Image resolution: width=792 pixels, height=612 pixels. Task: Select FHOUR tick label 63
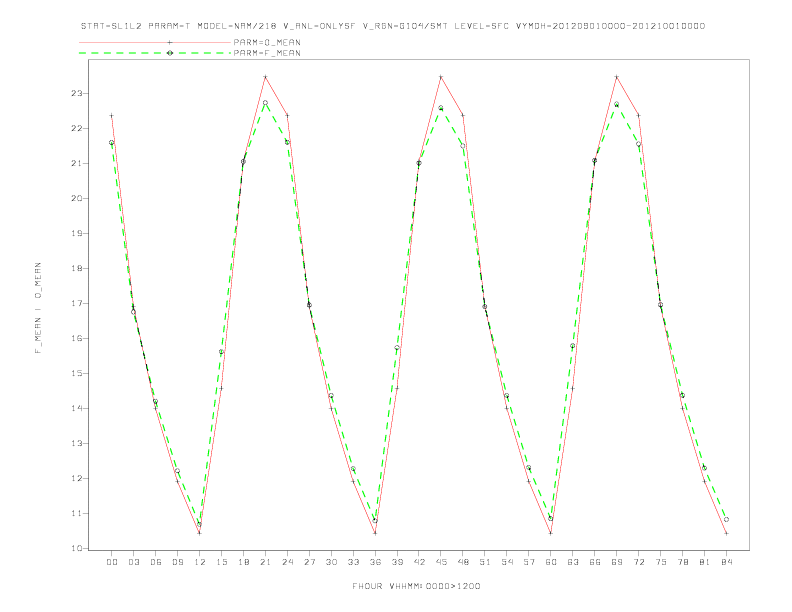tap(573, 562)
